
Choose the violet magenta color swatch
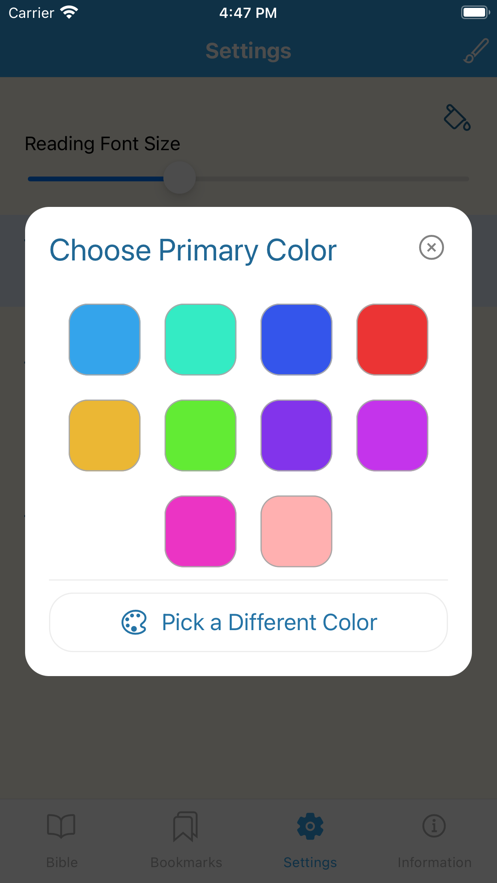click(x=392, y=435)
